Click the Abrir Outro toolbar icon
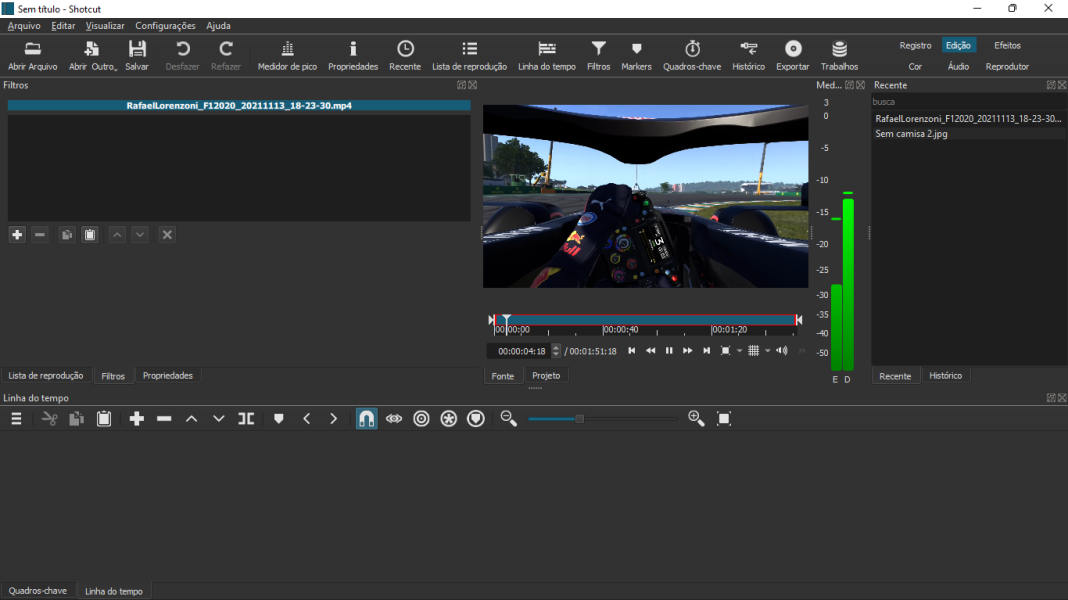This screenshot has width=1068, height=600. pos(93,55)
